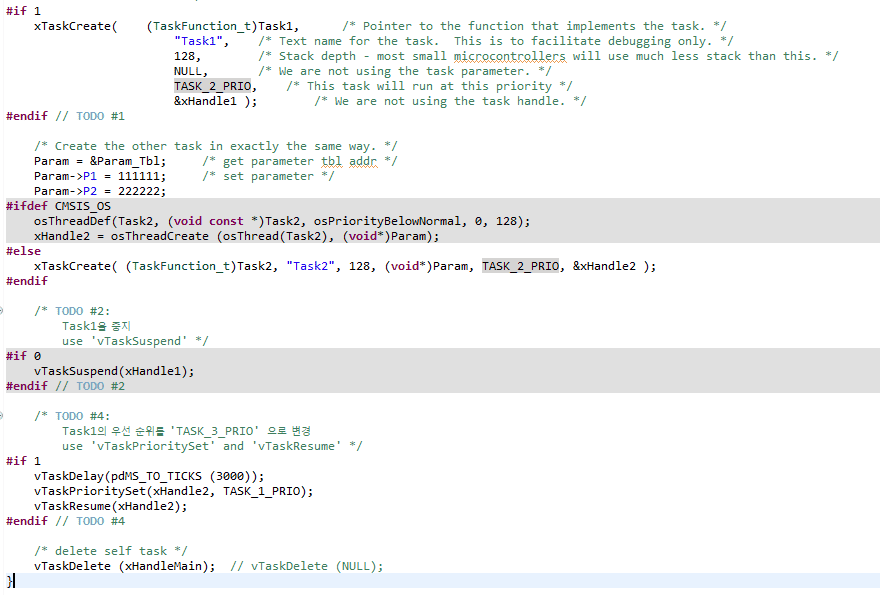Click the 'Create the other task' comment
The height and width of the screenshot is (595, 880).
pos(216,146)
